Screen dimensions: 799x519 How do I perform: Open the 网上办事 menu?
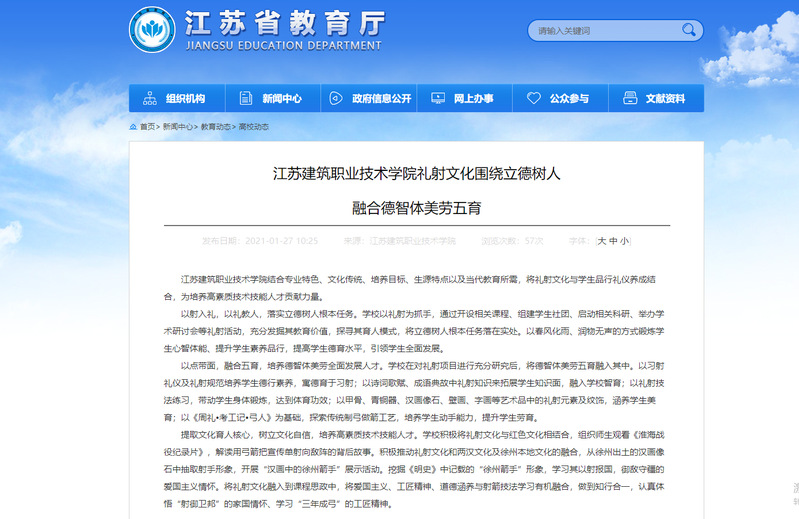(473, 99)
